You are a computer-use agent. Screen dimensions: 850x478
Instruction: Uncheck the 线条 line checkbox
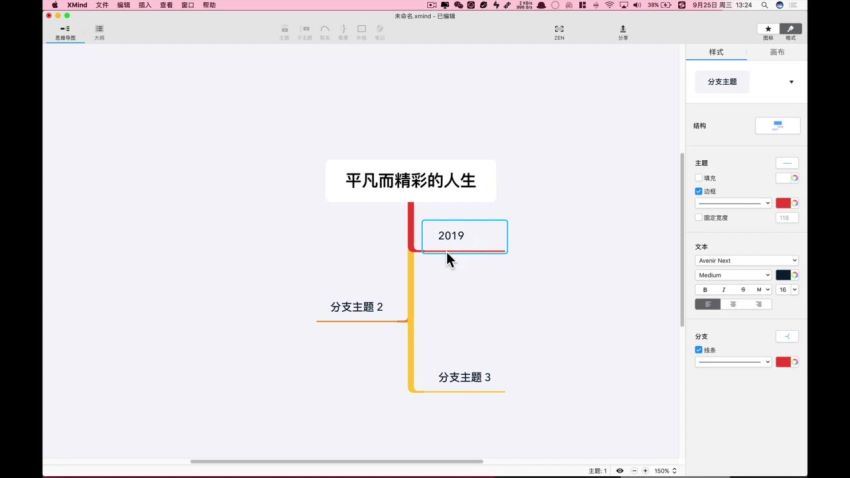pos(698,350)
